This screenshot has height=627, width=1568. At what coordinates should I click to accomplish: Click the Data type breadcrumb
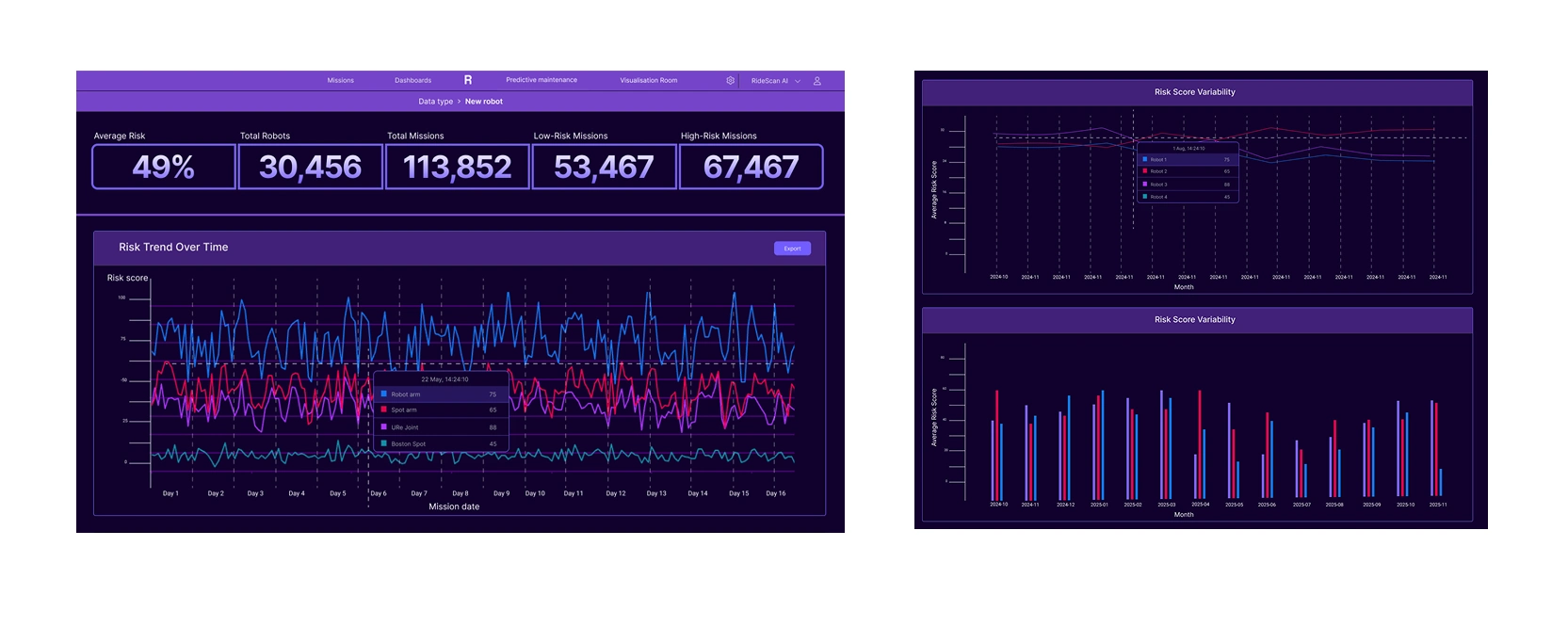(435, 102)
